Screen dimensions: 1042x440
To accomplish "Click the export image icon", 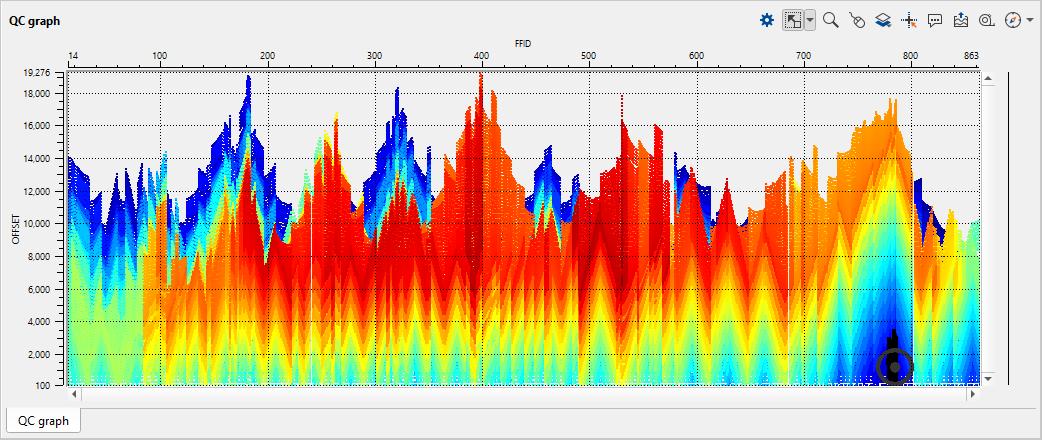I will (x=961, y=19).
